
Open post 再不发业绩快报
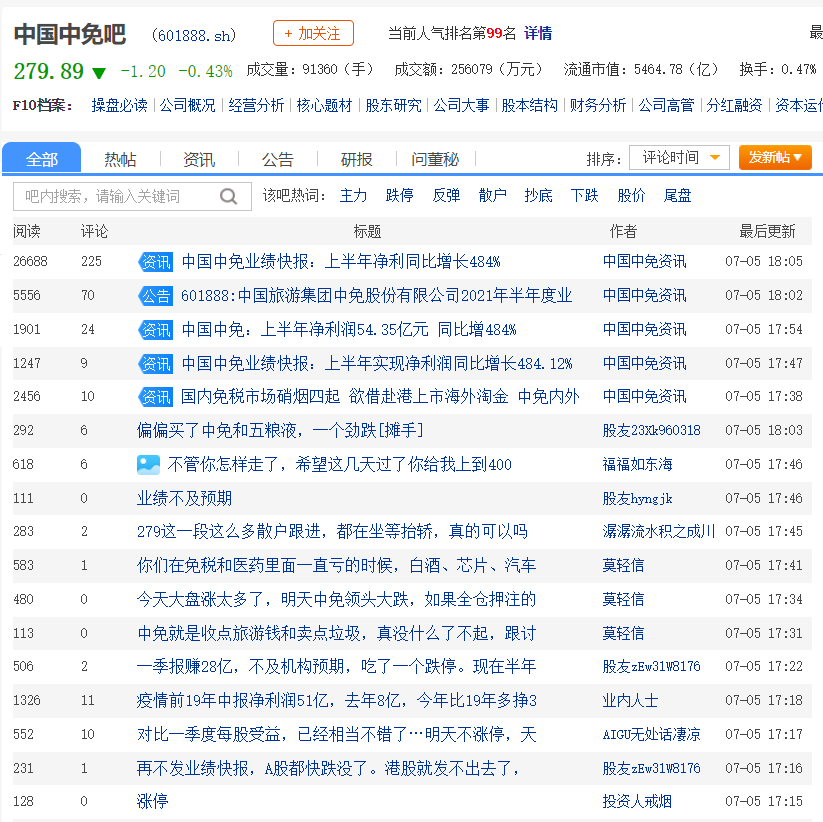[328, 768]
